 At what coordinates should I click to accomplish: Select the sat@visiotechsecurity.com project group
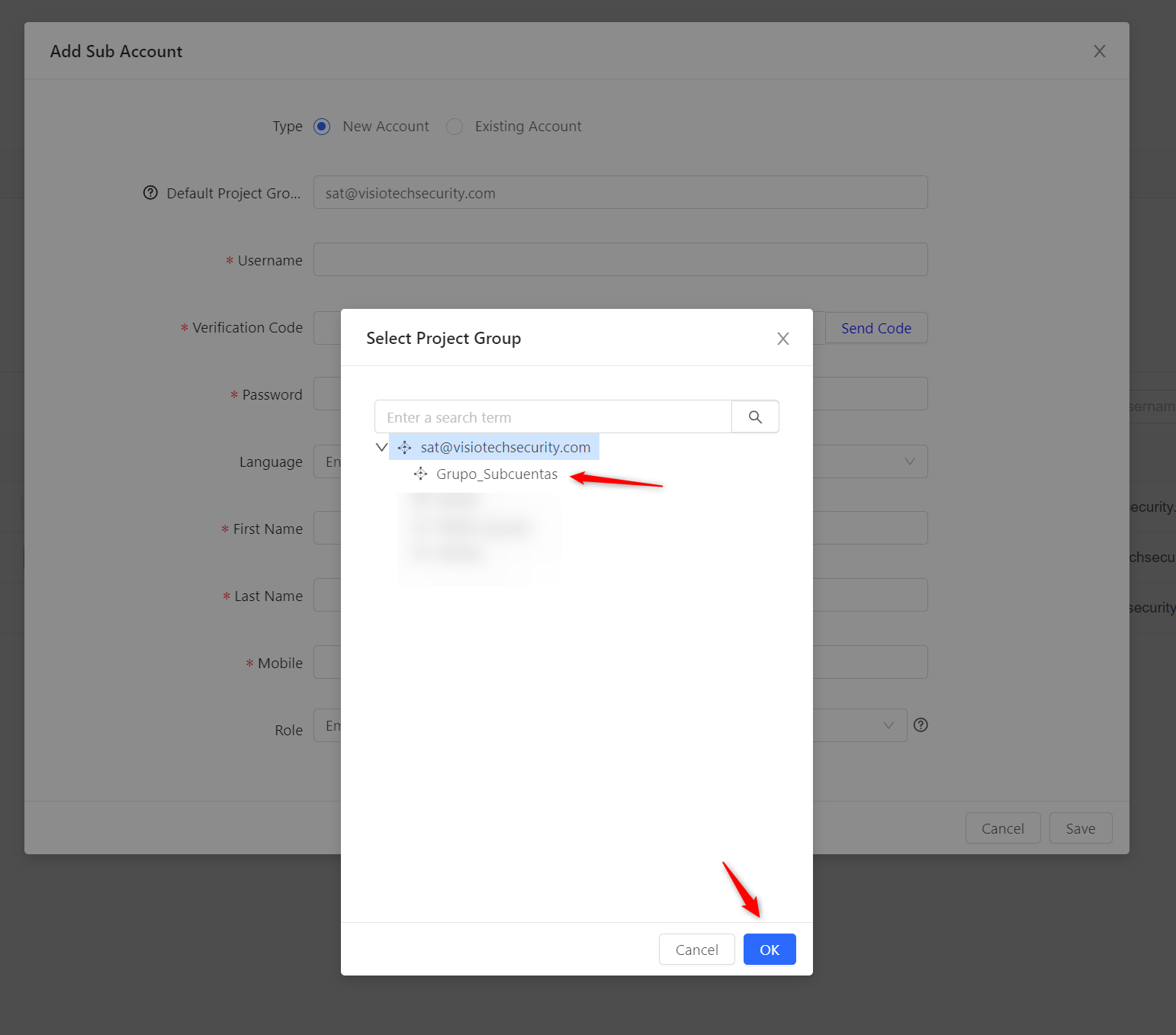point(494,447)
